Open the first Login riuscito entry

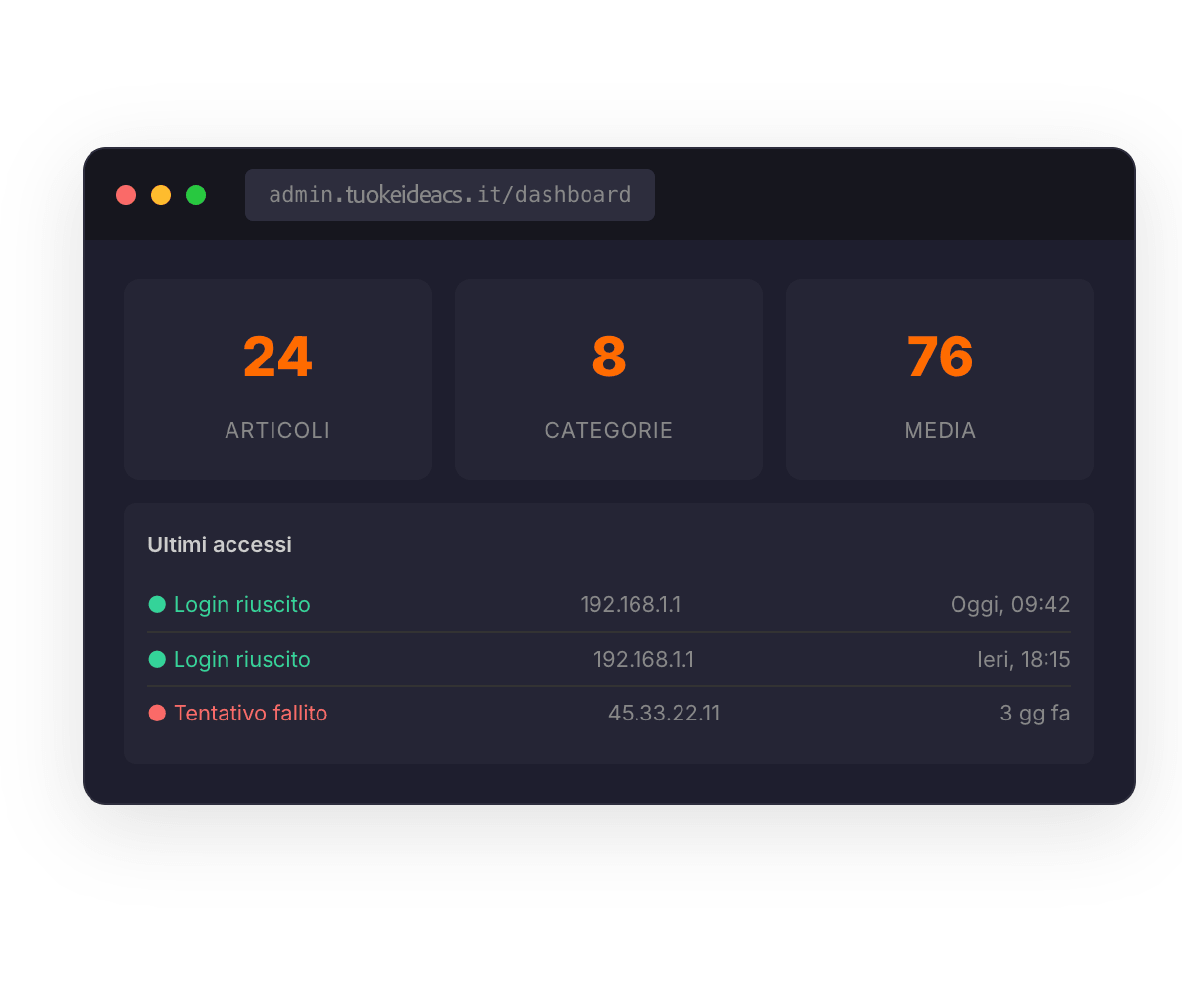(x=241, y=605)
